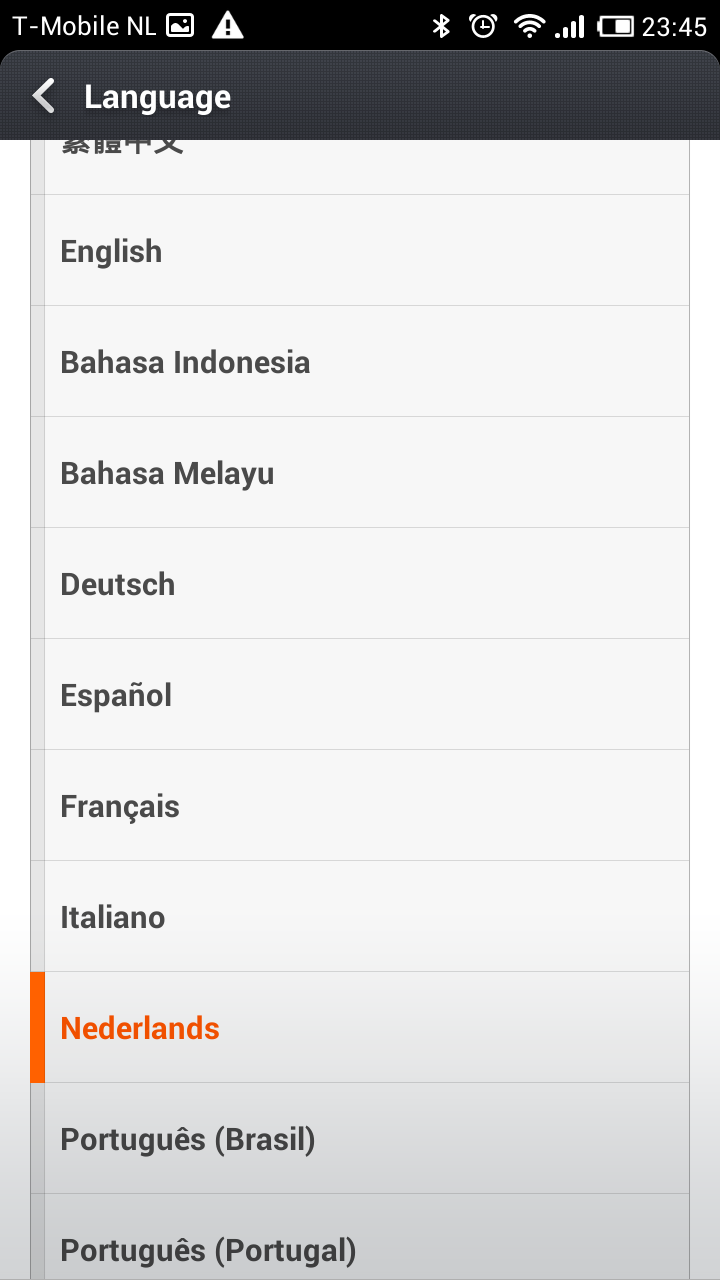Tap the 23:45 clock in status bar

tap(674, 27)
